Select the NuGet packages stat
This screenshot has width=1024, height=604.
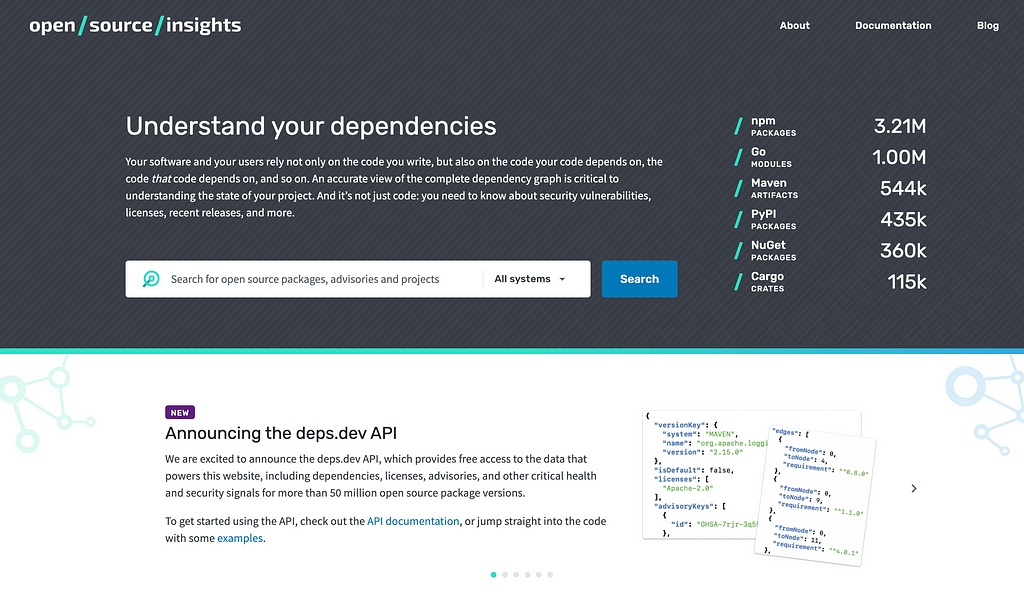click(x=831, y=251)
